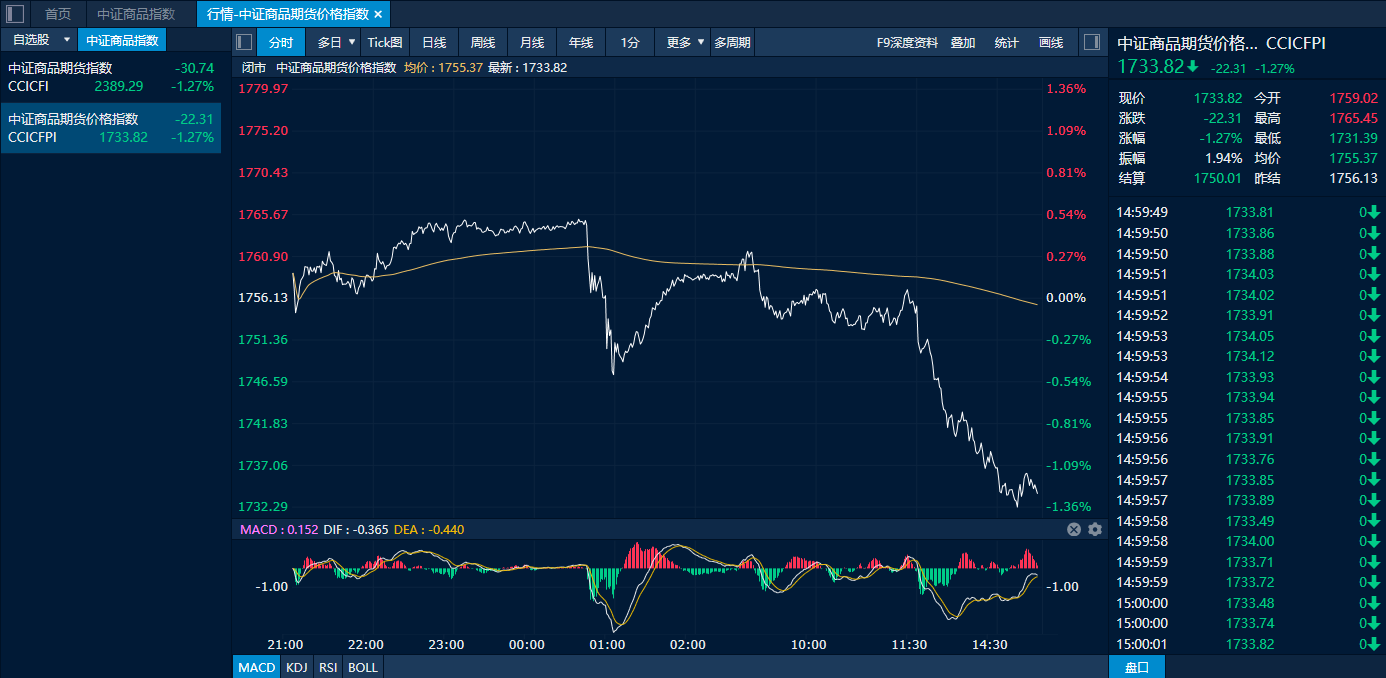
Task: Click the 画线 drawing tool button
Action: pyautogui.click(x=1051, y=42)
